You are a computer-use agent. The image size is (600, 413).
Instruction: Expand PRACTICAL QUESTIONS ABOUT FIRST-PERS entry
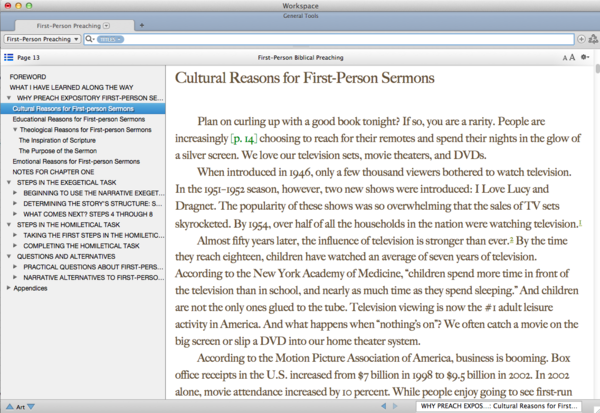tap(15, 267)
